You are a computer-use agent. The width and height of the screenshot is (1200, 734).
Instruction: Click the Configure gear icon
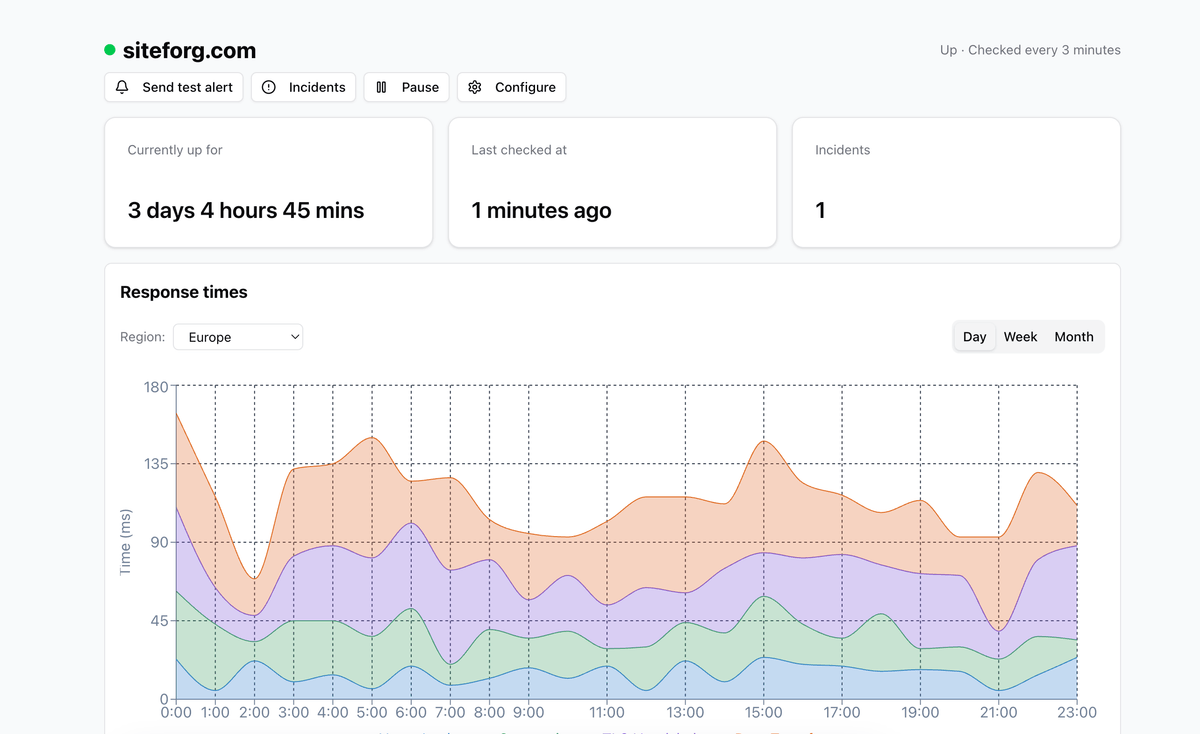475,87
